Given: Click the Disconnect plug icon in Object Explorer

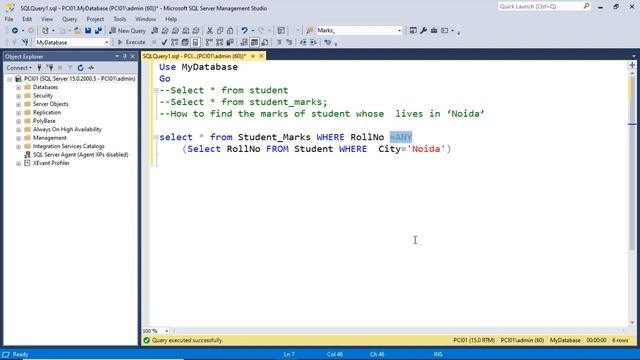Looking at the screenshot, I should 50,68.
